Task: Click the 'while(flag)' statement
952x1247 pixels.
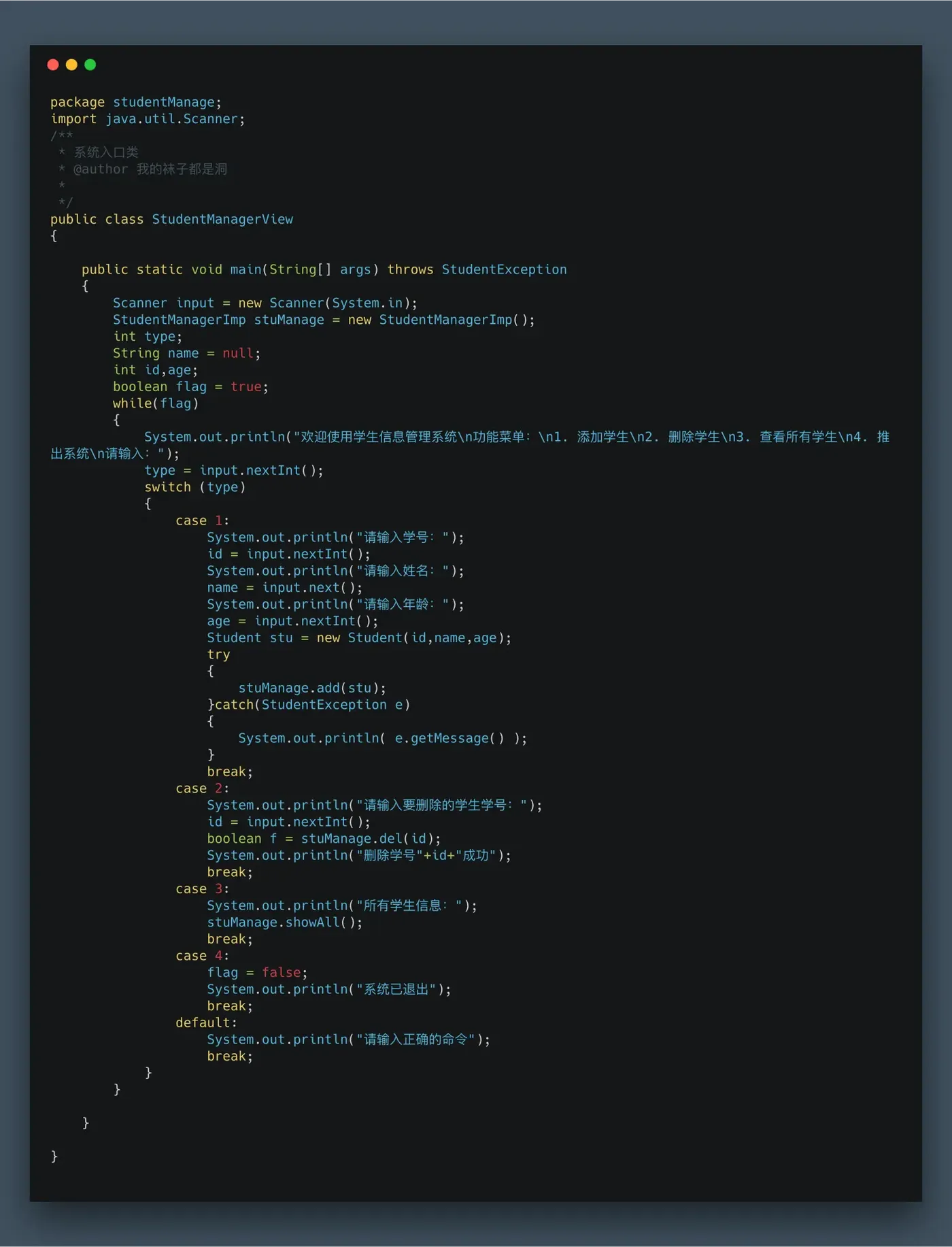Action: [156, 403]
